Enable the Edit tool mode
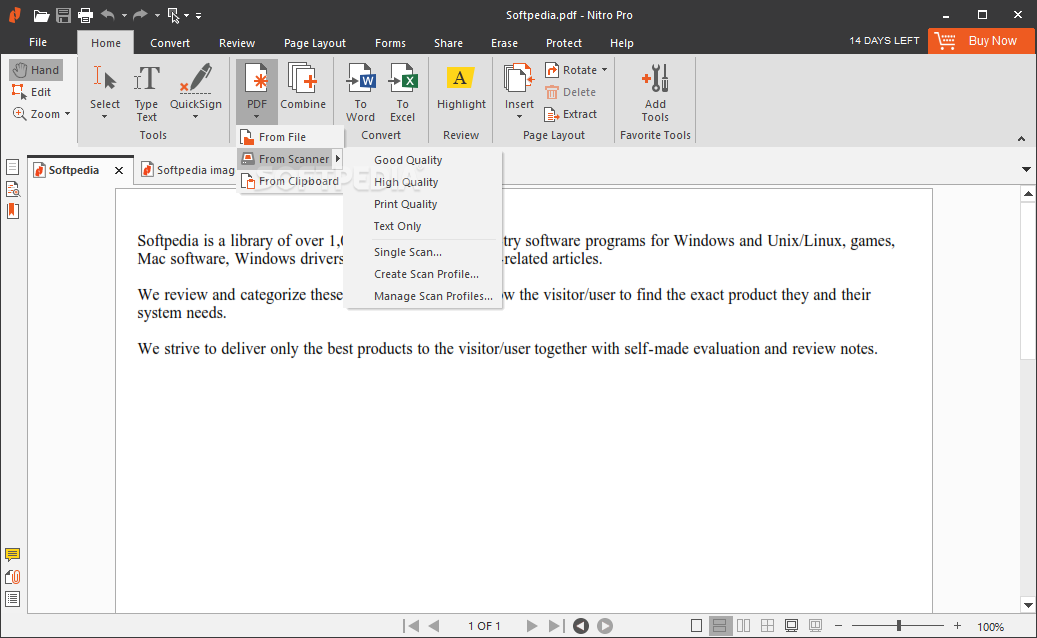The height and width of the screenshot is (638, 1037). [32, 92]
